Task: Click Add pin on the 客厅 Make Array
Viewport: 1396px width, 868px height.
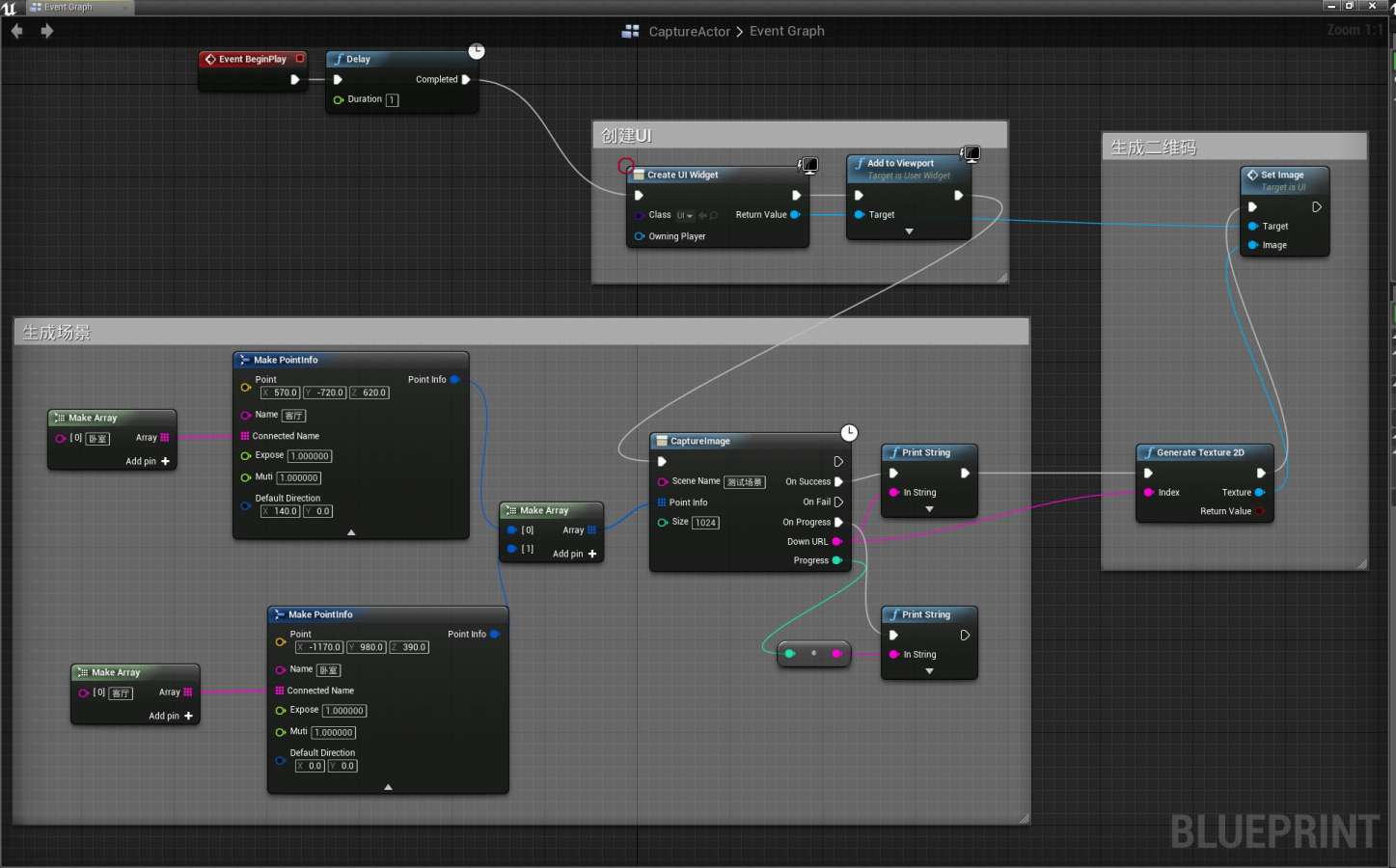Action: coord(171,716)
